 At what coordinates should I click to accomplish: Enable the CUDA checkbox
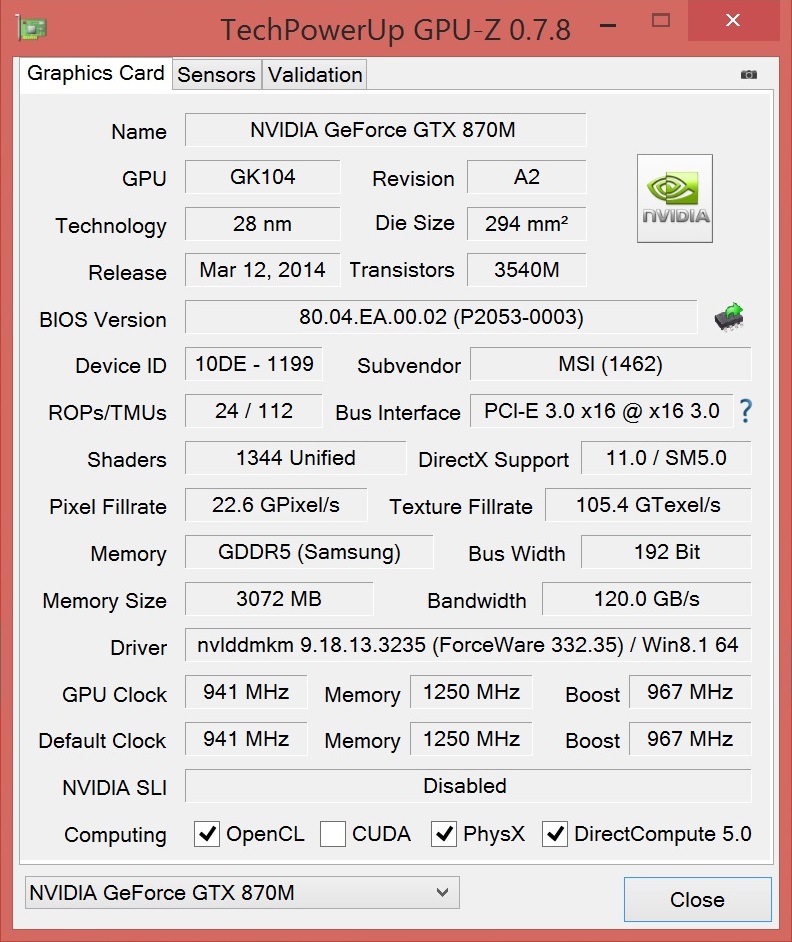pyautogui.click(x=334, y=834)
